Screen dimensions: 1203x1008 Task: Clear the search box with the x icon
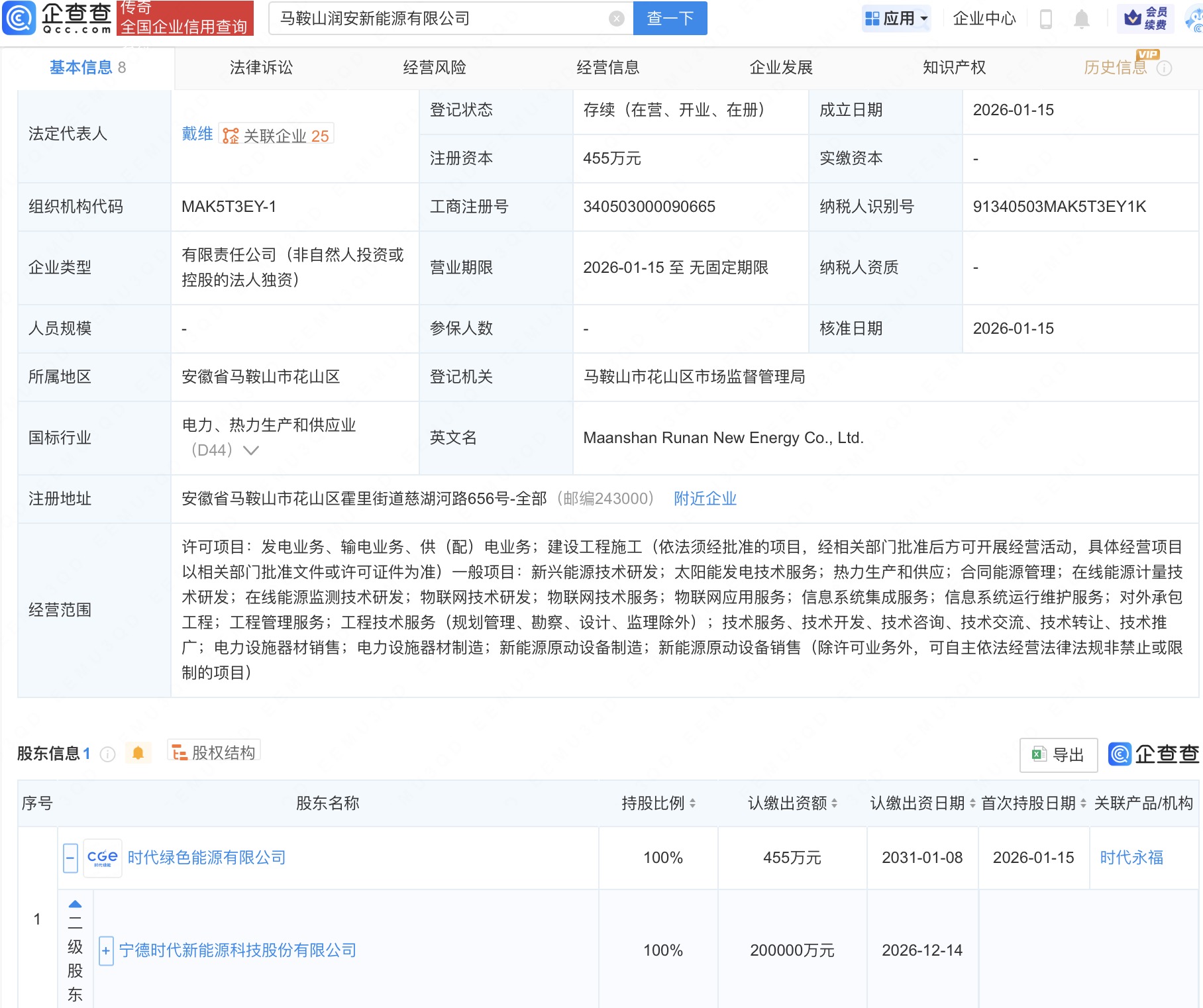point(617,18)
